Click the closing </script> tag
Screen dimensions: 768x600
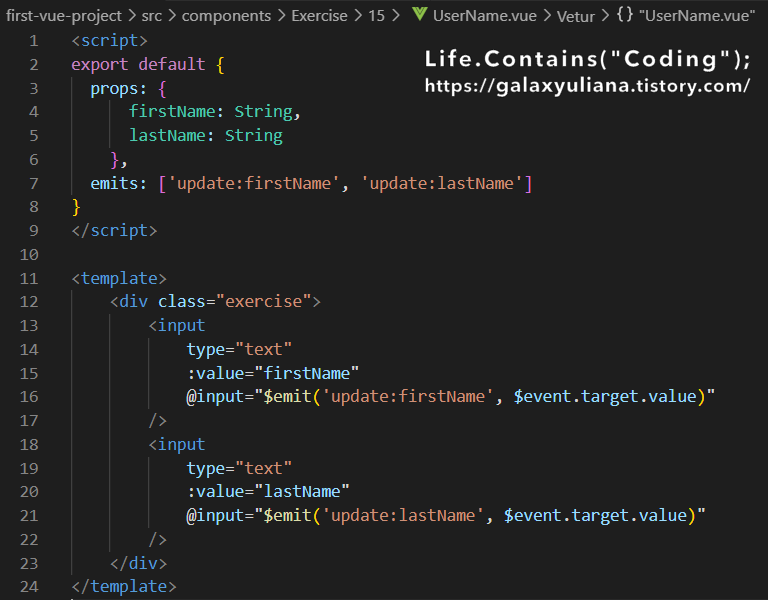(114, 231)
